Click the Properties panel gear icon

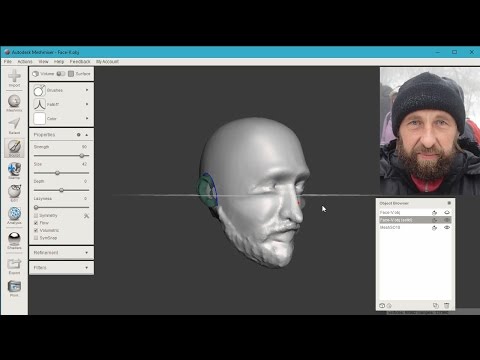79,135
